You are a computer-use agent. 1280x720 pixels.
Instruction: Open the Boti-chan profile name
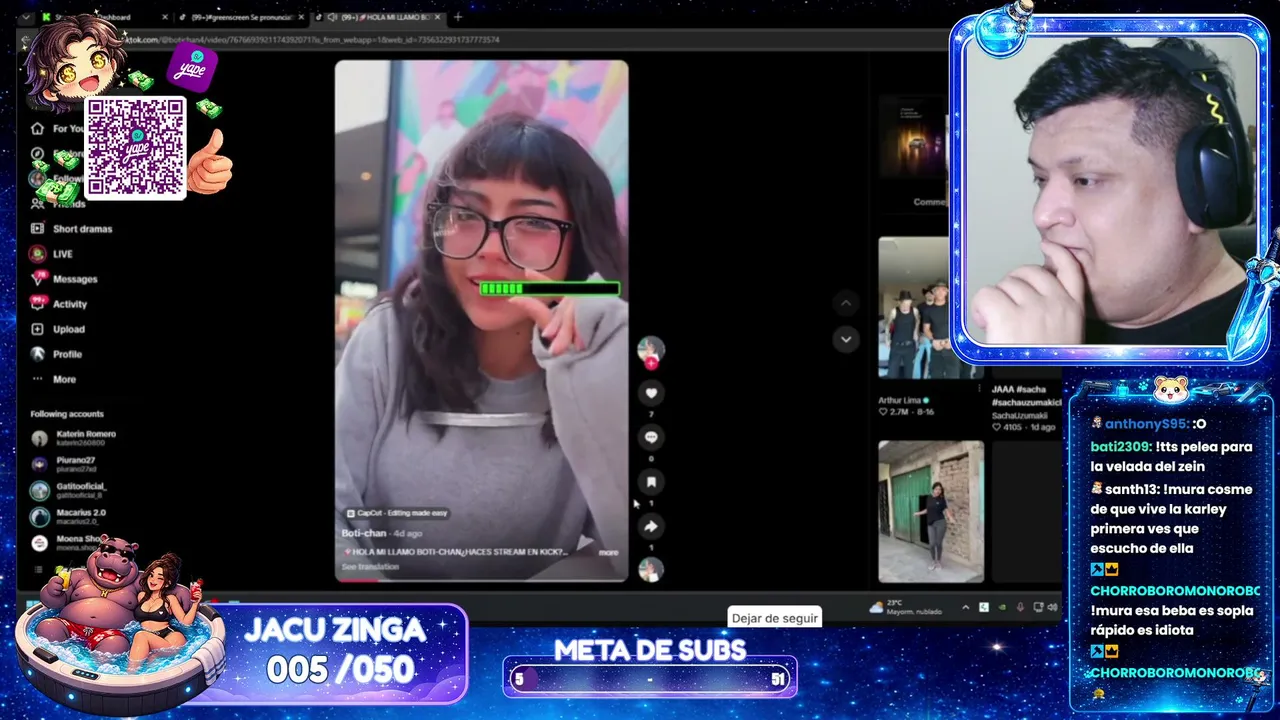[364, 533]
